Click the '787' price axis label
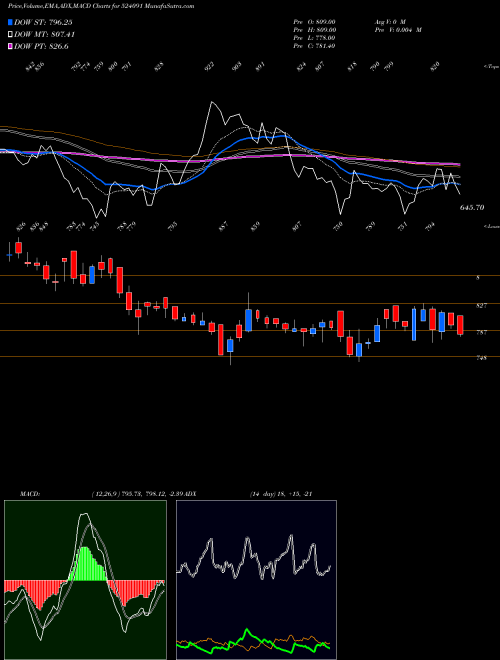This screenshot has width=500, height=660. 482,332
